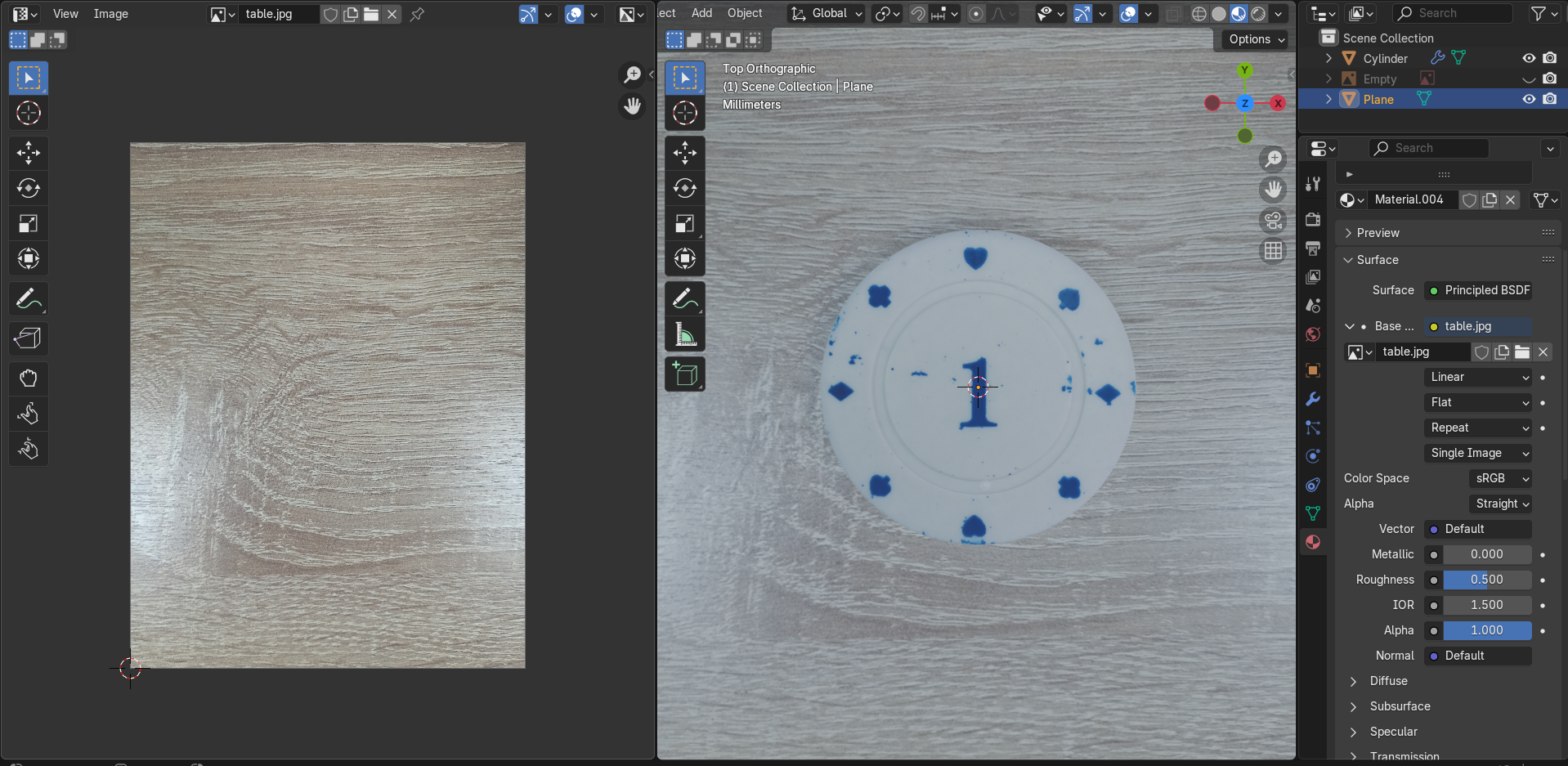Toggle camera view in the viewport
The image size is (1568, 766).
pos(1273,221)
